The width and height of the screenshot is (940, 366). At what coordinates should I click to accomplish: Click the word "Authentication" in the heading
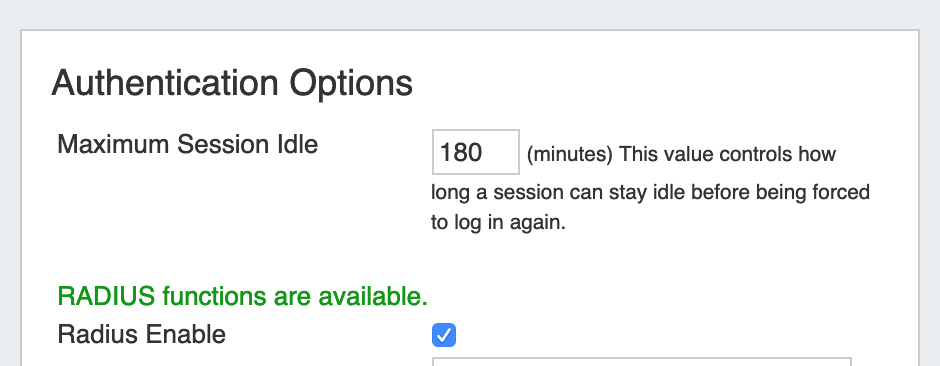(165, 83)
